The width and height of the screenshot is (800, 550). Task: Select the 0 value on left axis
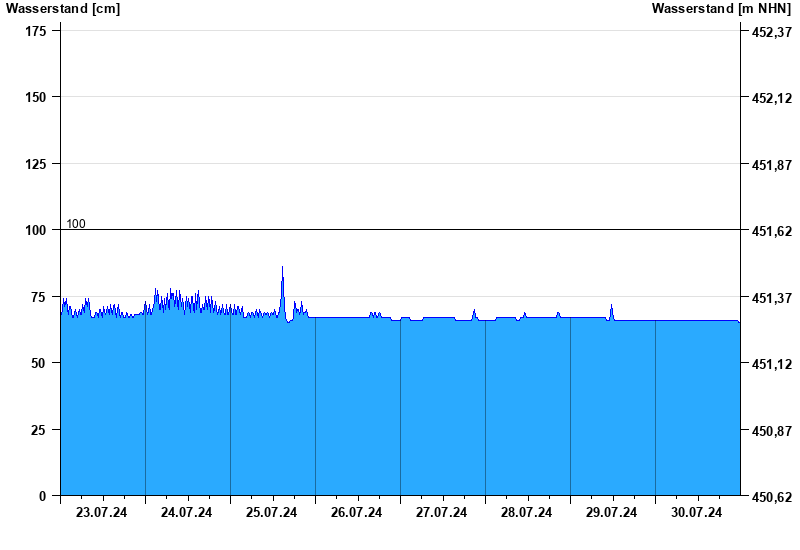point(42,496)
